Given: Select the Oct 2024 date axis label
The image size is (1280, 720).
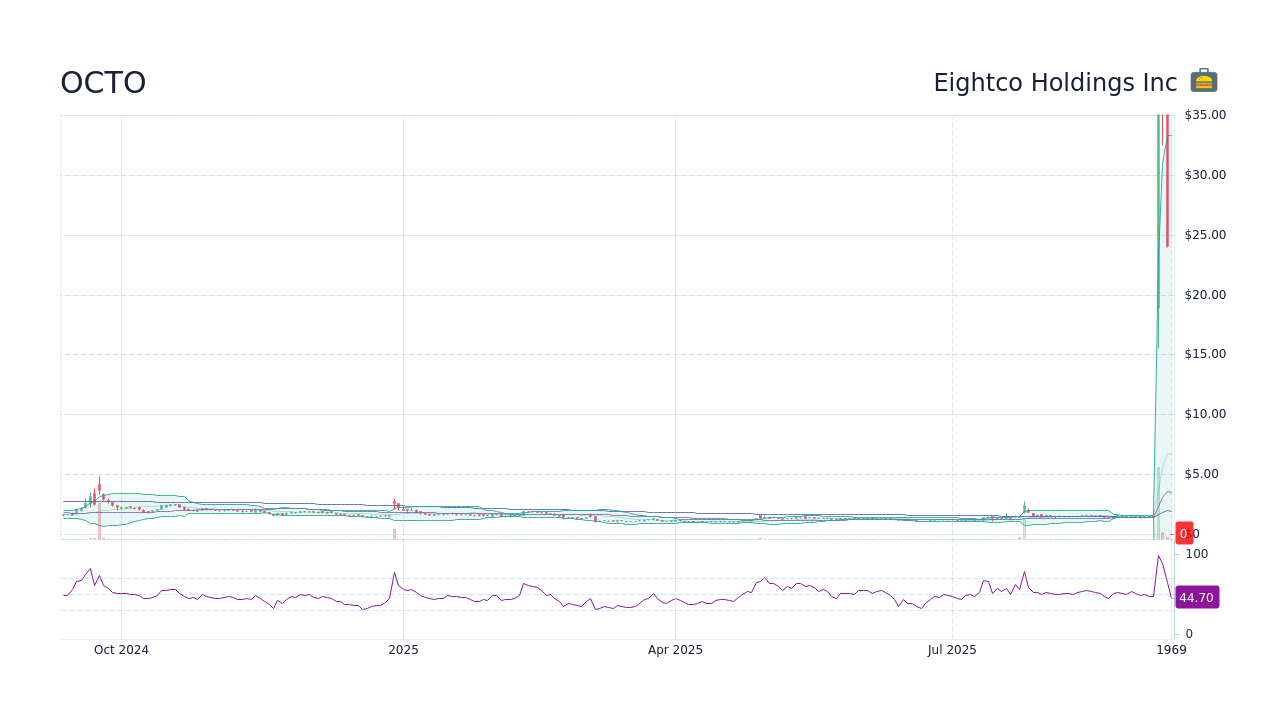Looking at the screenshot, I should [x=120, y=649].
